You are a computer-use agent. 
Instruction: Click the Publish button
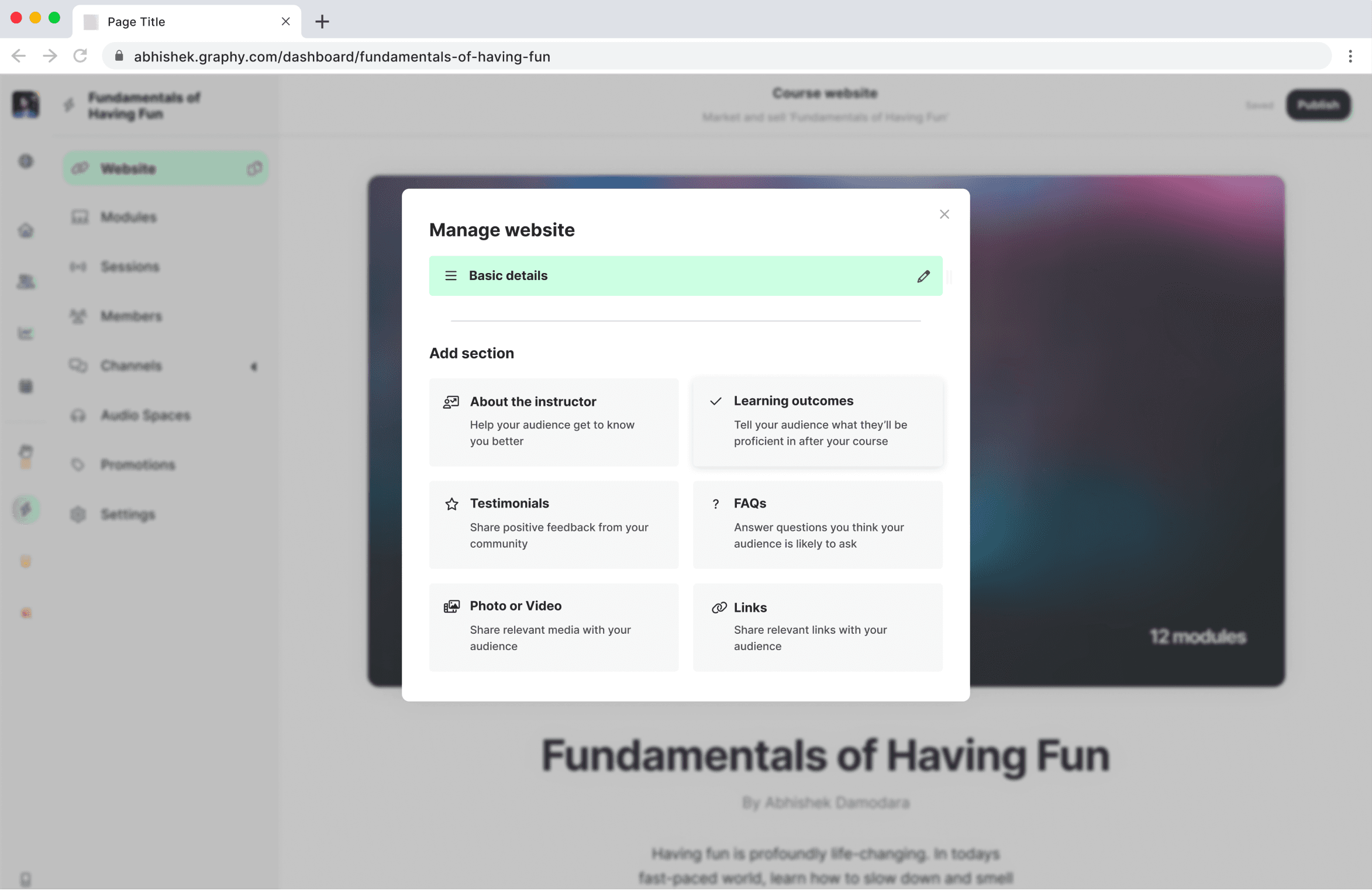(1318, 105)
